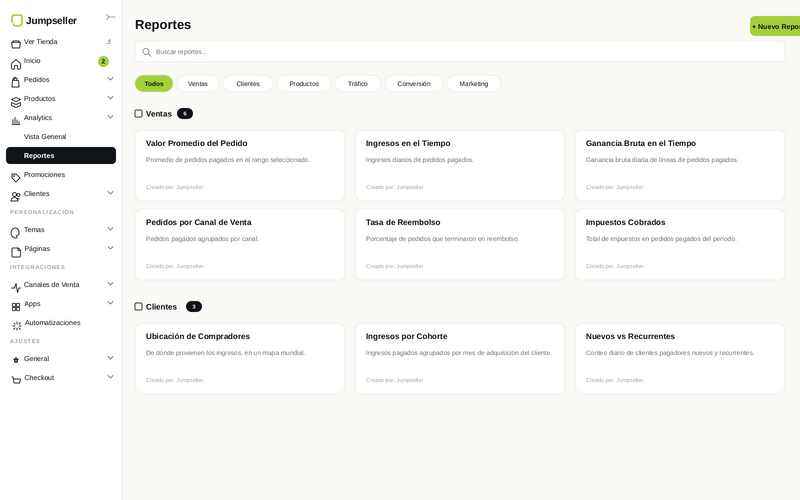Expand the Temas menu chevron
The height and width of the screenshot is (500, 800).
pos(110,229)
